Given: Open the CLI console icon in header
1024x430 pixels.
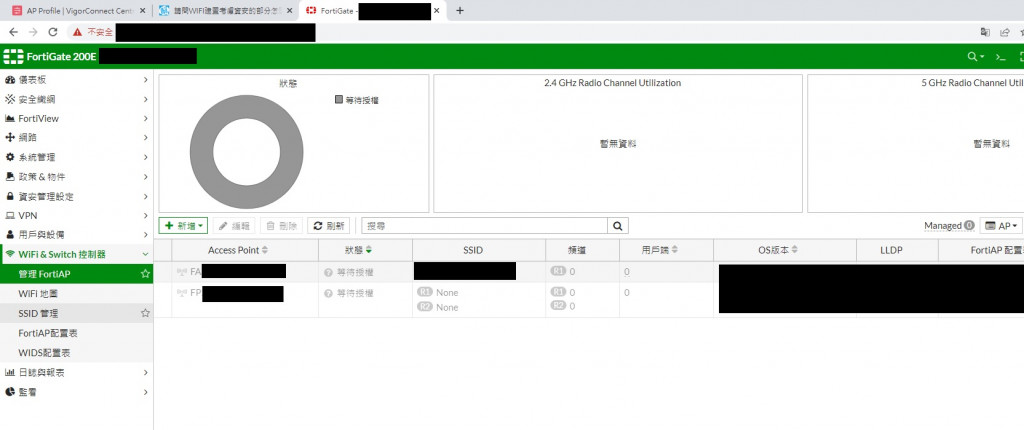Looking at the screenshot, I should click(1000, 57).
